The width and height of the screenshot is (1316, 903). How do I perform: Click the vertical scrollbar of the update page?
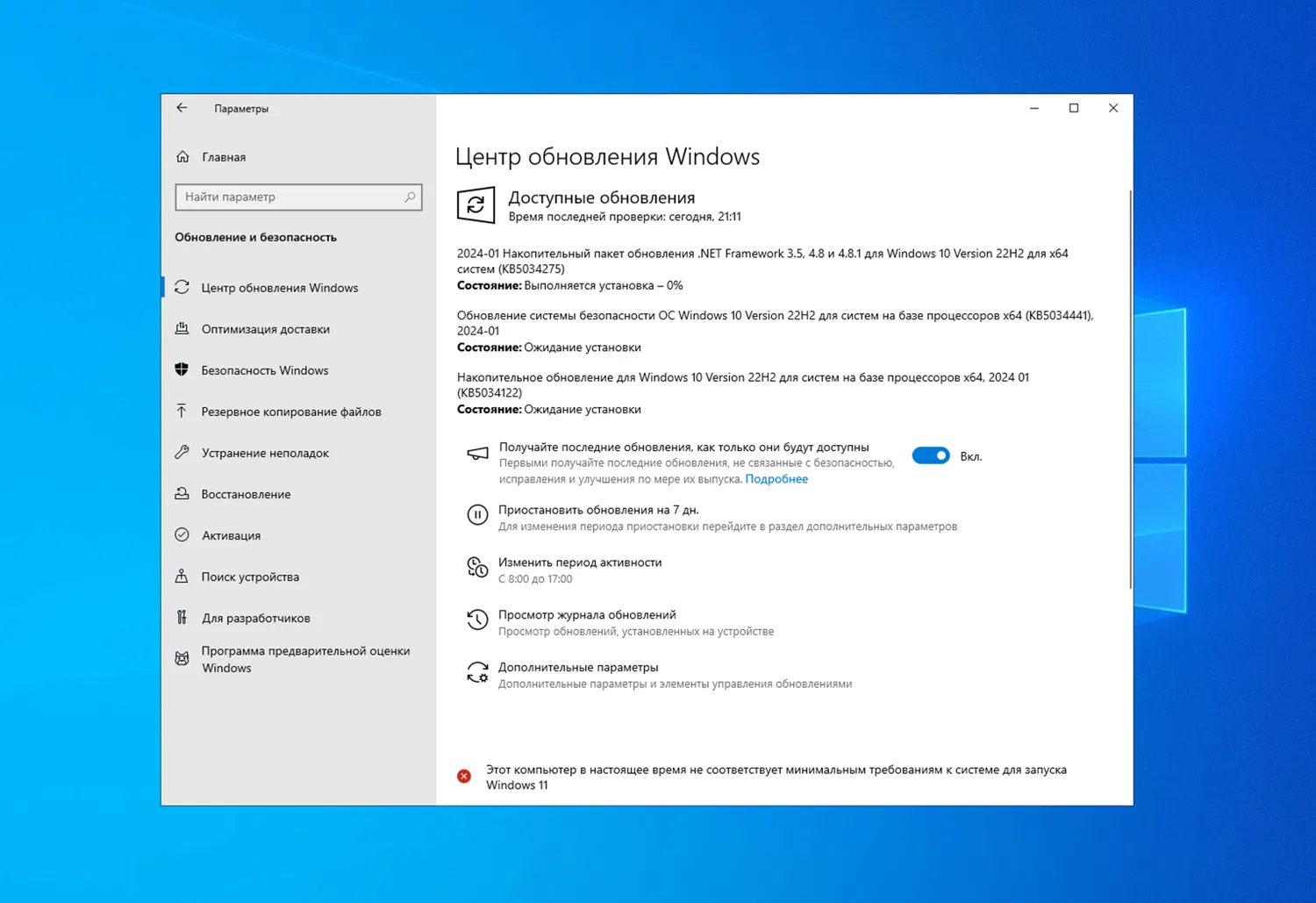[x=1130, y=390]
